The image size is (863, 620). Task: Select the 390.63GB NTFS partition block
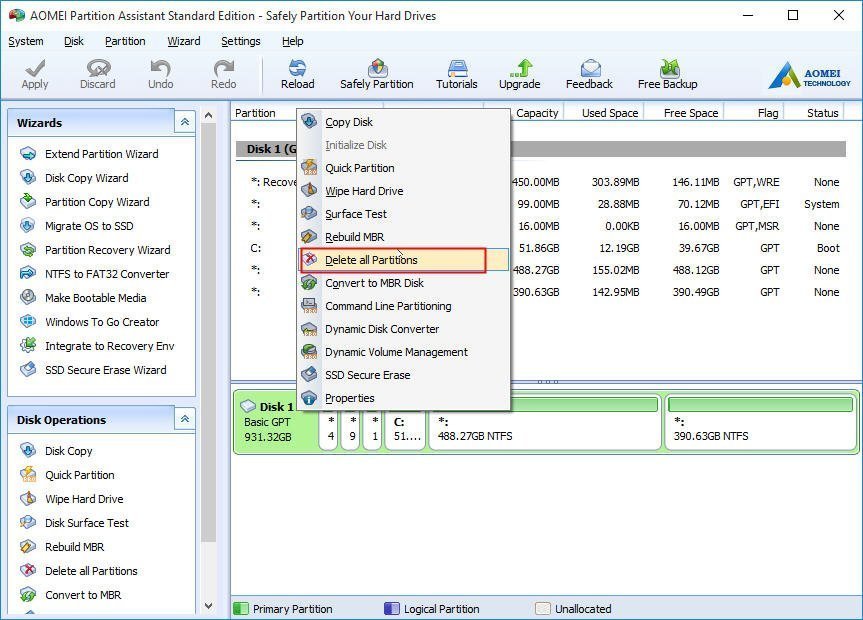click(760, 422)
